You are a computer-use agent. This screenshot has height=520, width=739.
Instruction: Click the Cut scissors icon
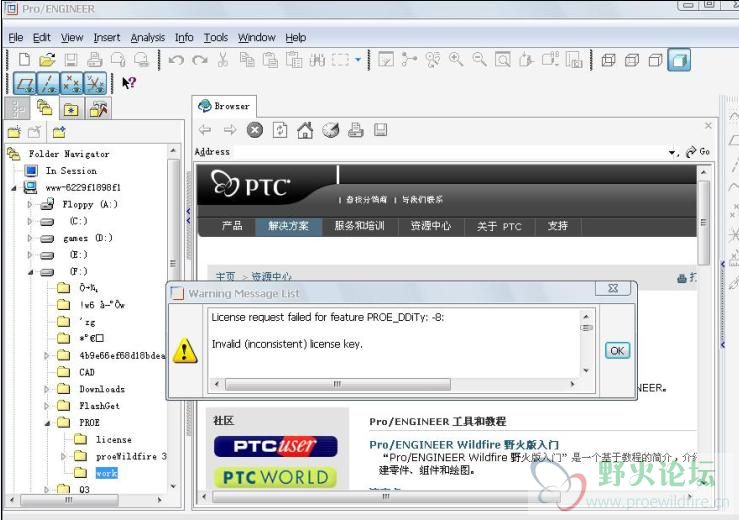tap(223, 60)
